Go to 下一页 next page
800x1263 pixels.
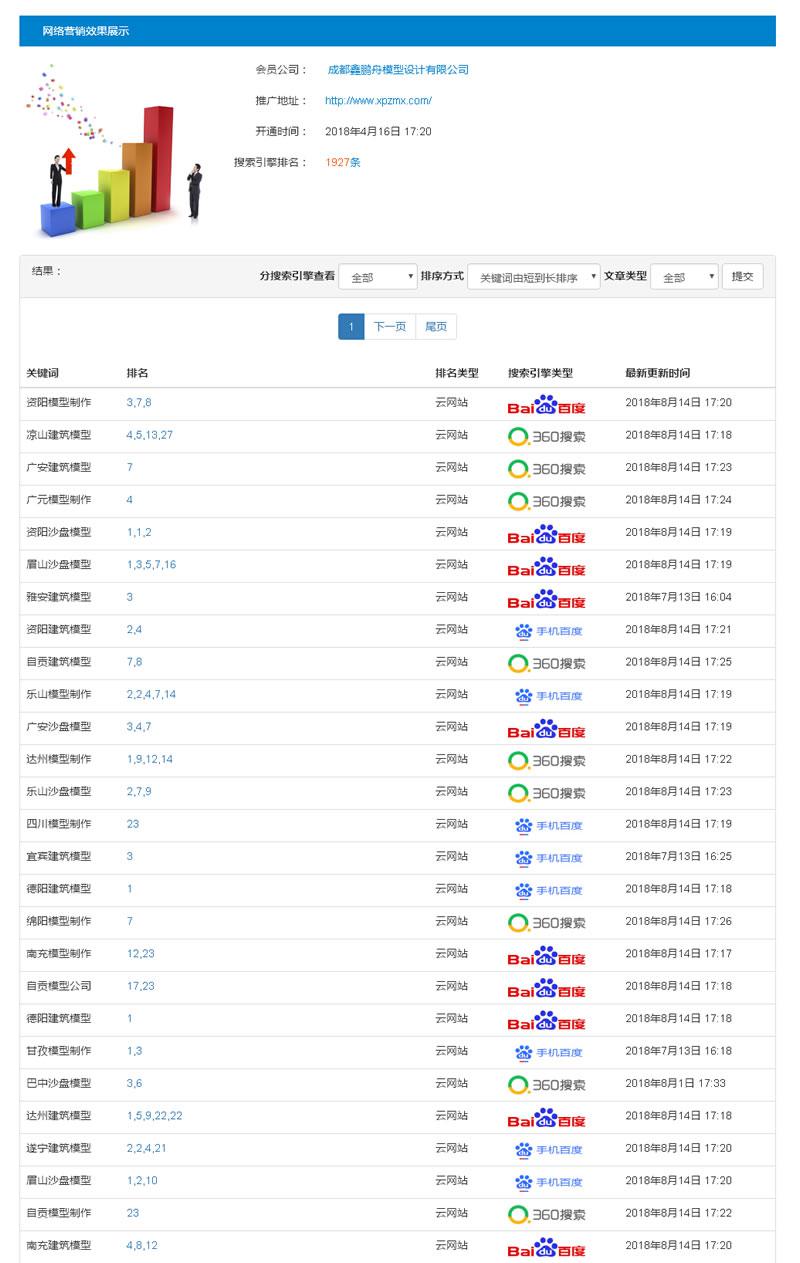tap(390, 326)
